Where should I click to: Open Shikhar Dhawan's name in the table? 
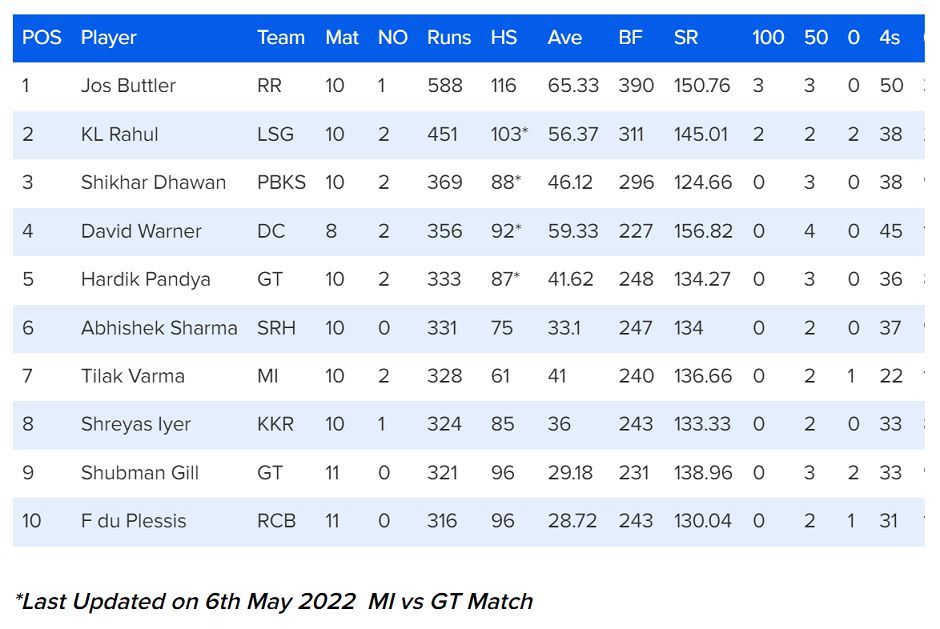[153, 182]
